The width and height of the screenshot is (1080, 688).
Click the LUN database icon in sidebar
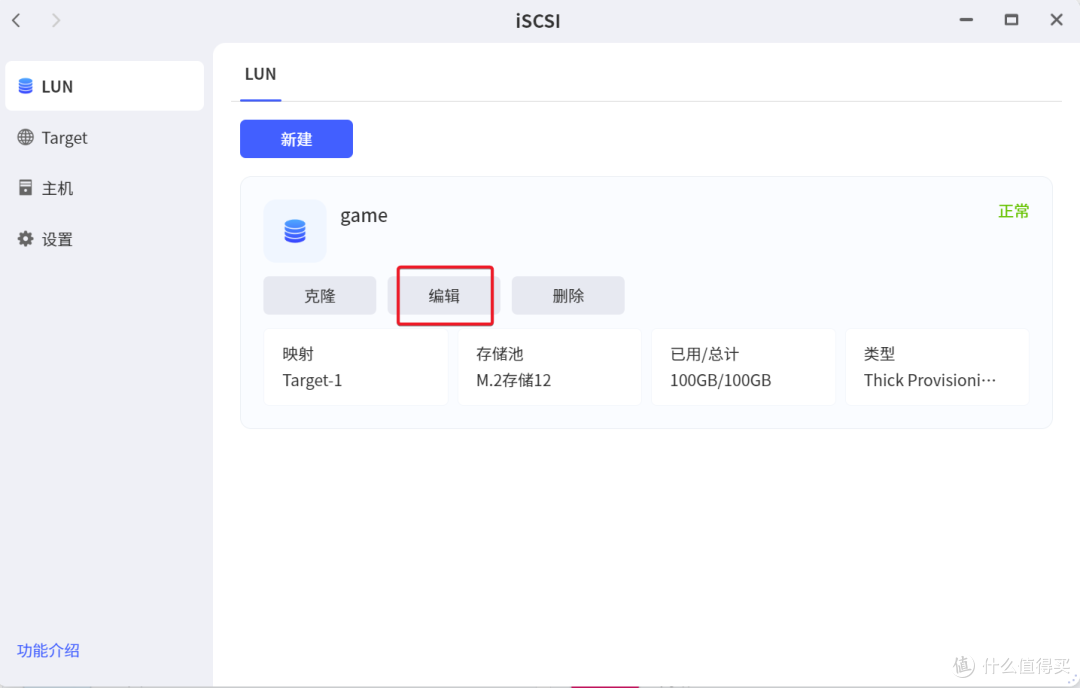click(25, 86)
